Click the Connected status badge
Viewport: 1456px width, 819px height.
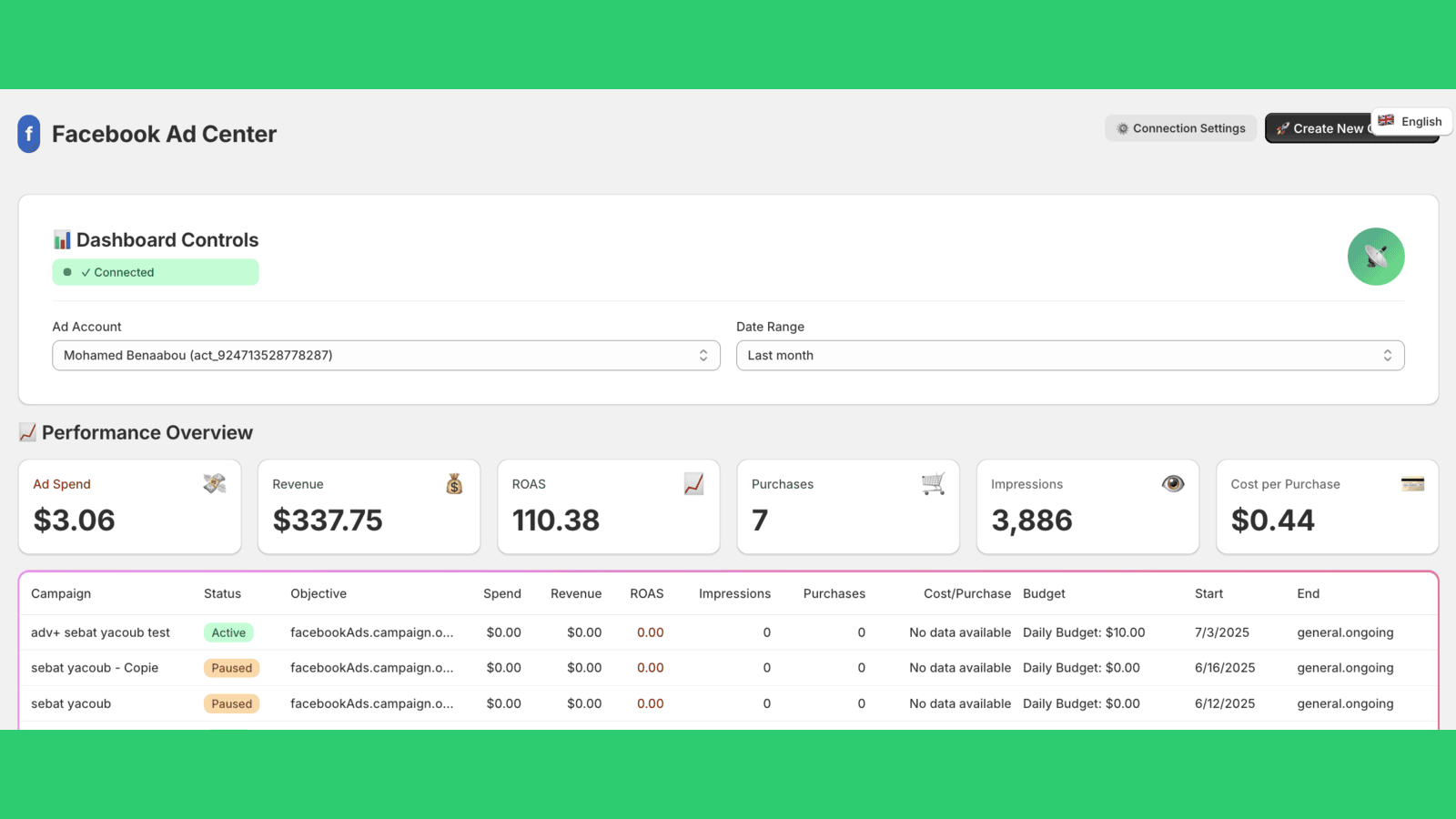tap(156, 272)
